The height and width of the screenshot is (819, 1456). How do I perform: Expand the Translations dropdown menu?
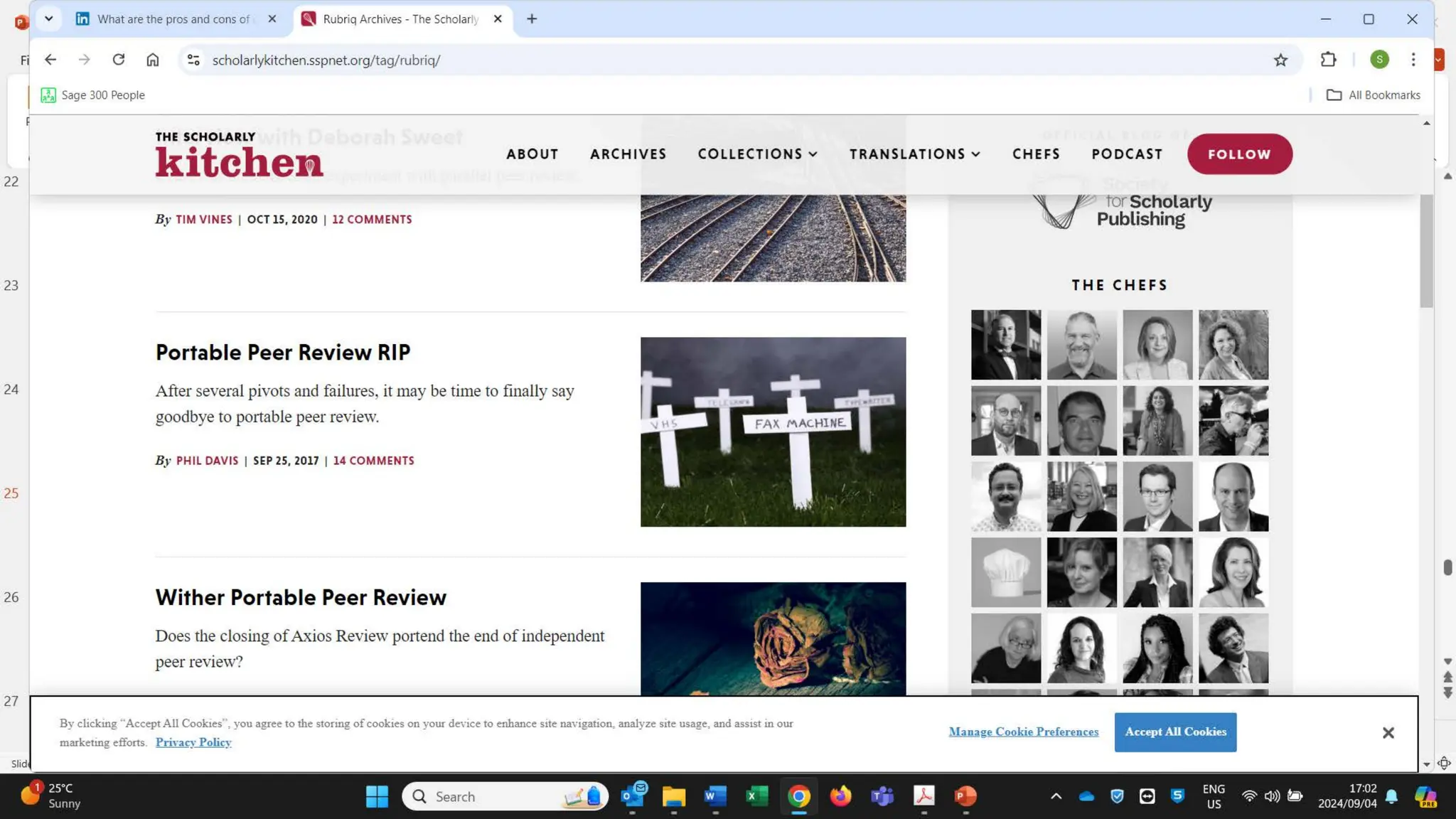[914, 154]
